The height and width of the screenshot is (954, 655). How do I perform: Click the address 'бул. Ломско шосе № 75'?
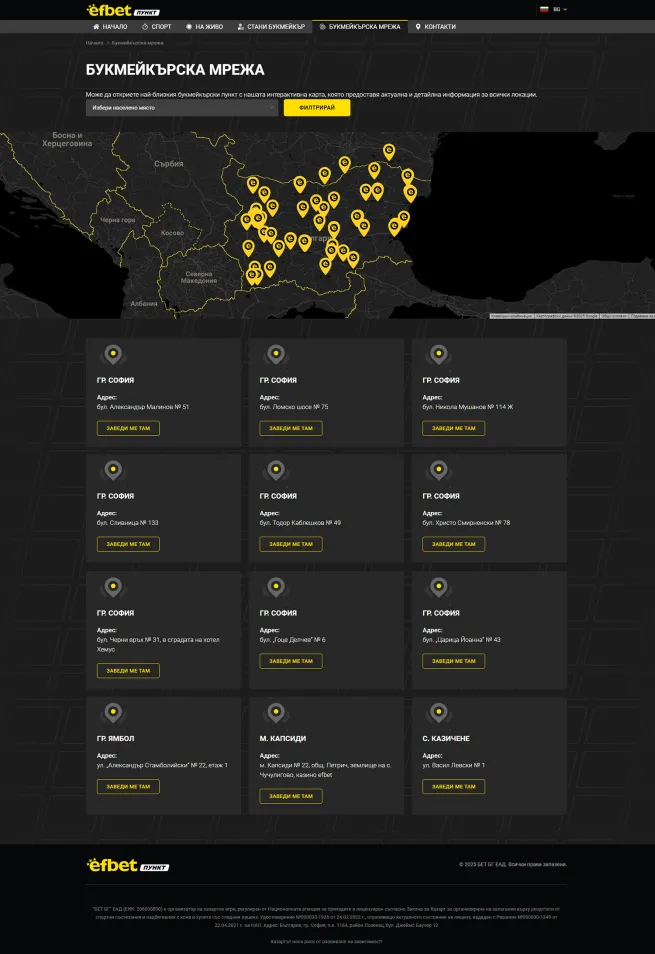click(x=294, y=407)
